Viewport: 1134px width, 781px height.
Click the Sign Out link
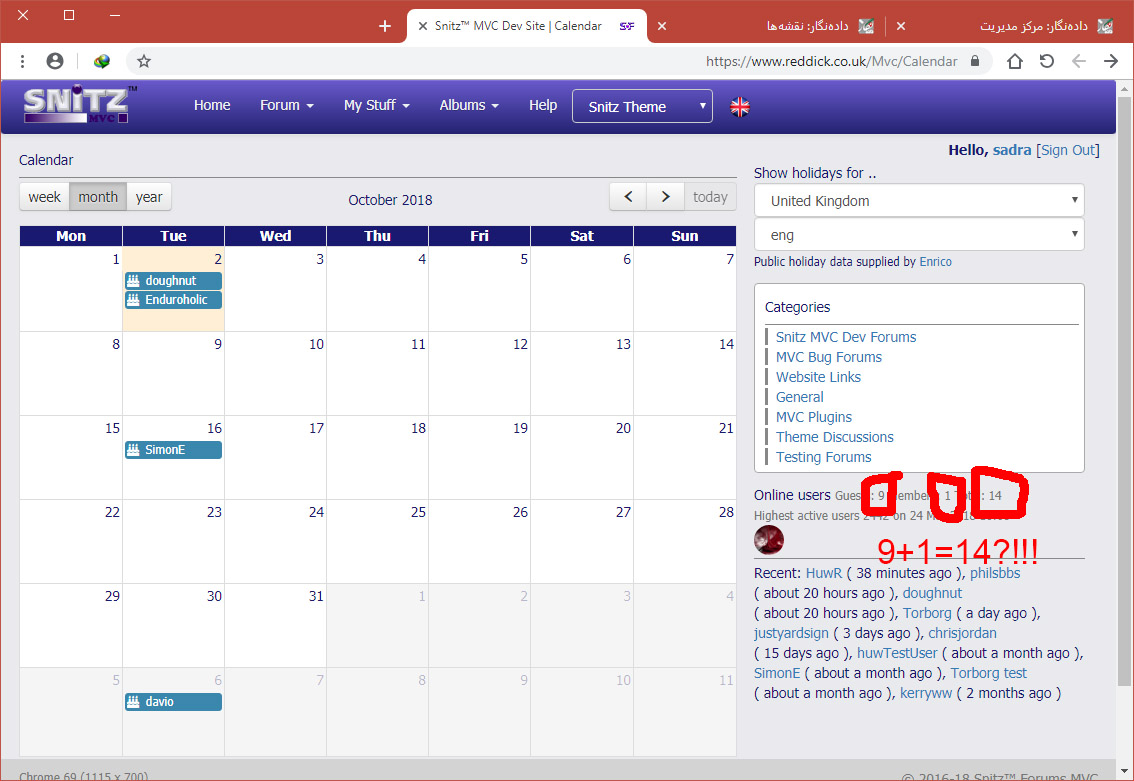pos(1067,150)
